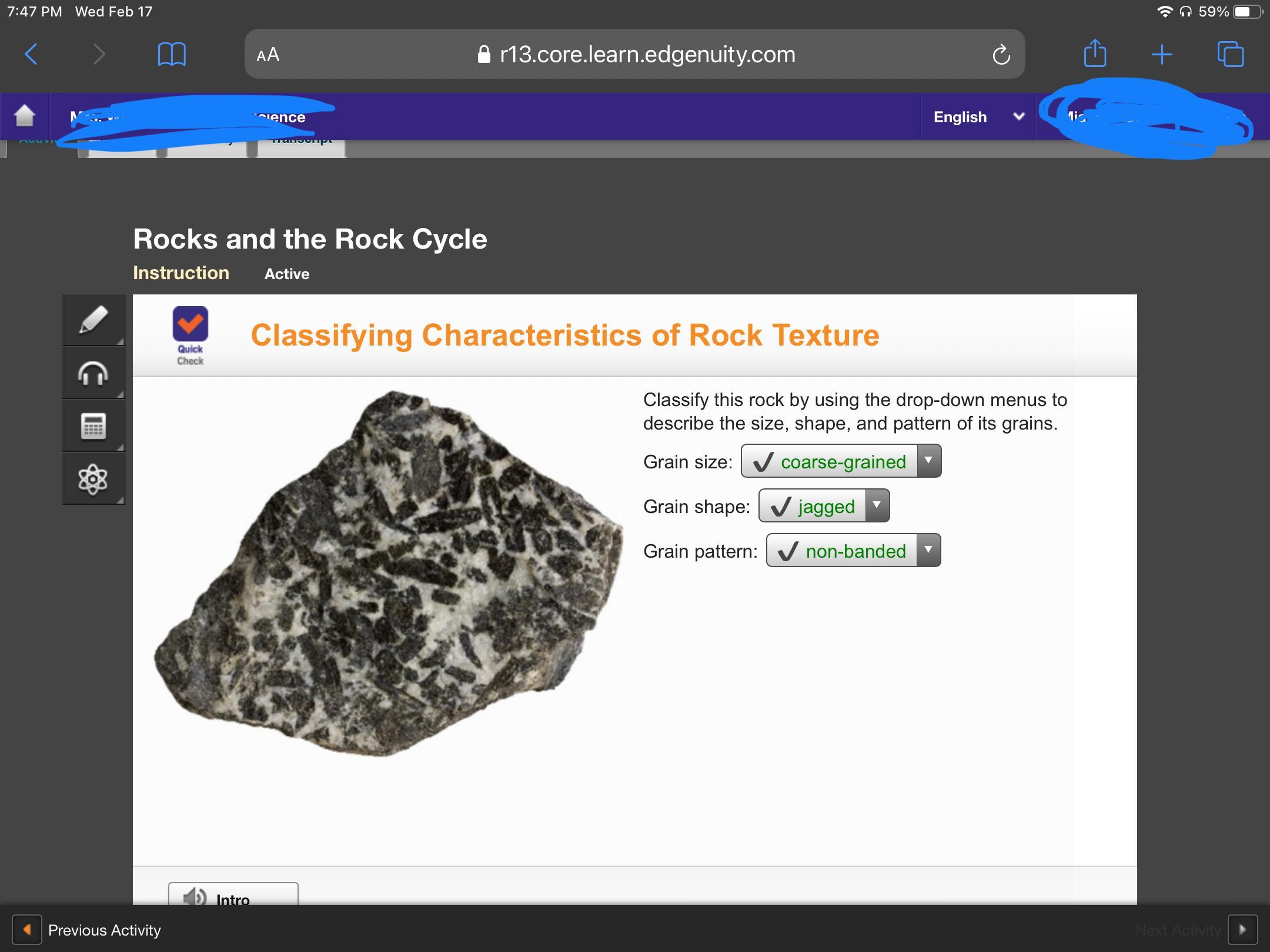Open the English language selector
The width and height of the screenshot is (1270, 952).
(977, 116)
